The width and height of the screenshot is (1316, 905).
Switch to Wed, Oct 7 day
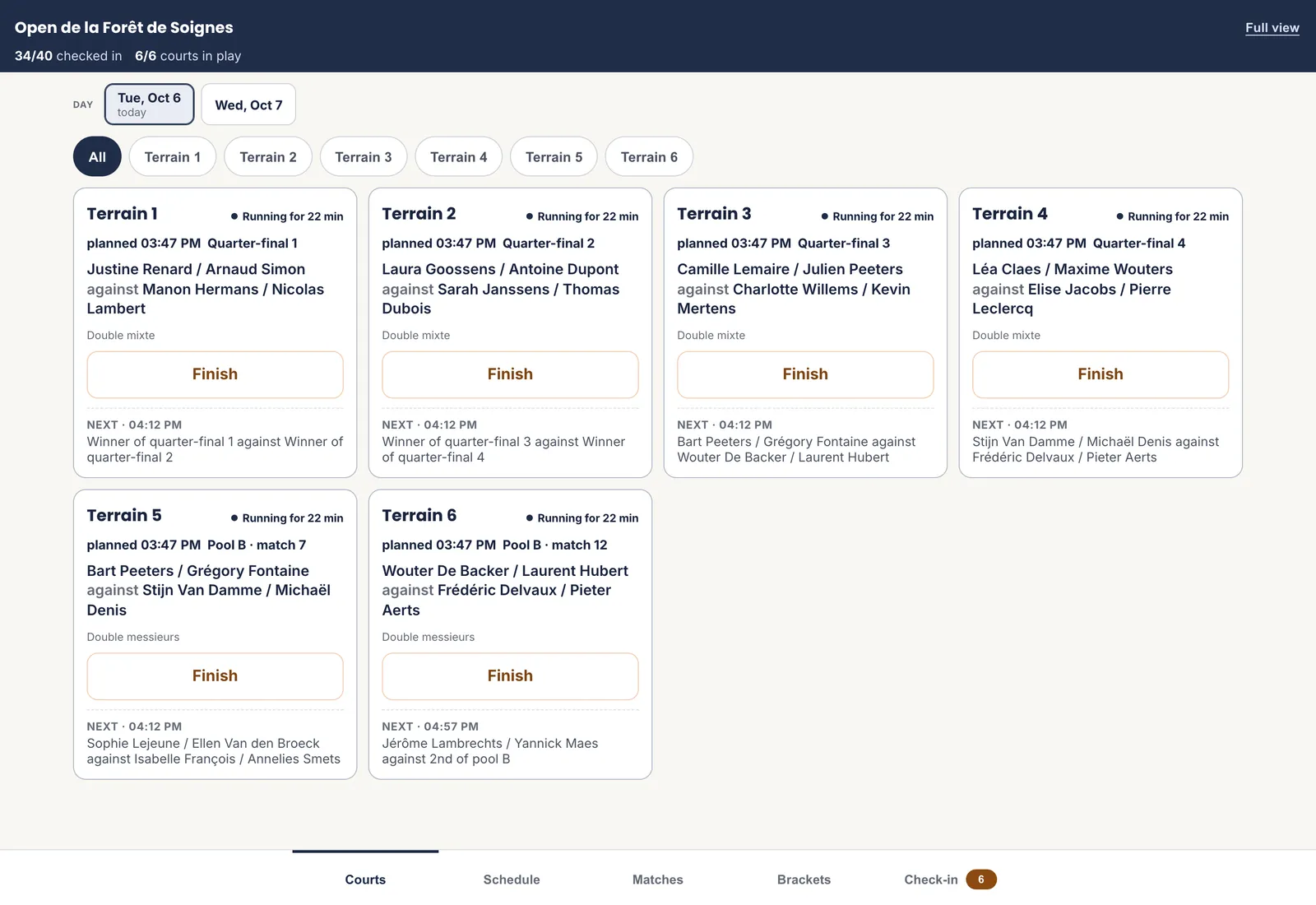pos(248,104)
